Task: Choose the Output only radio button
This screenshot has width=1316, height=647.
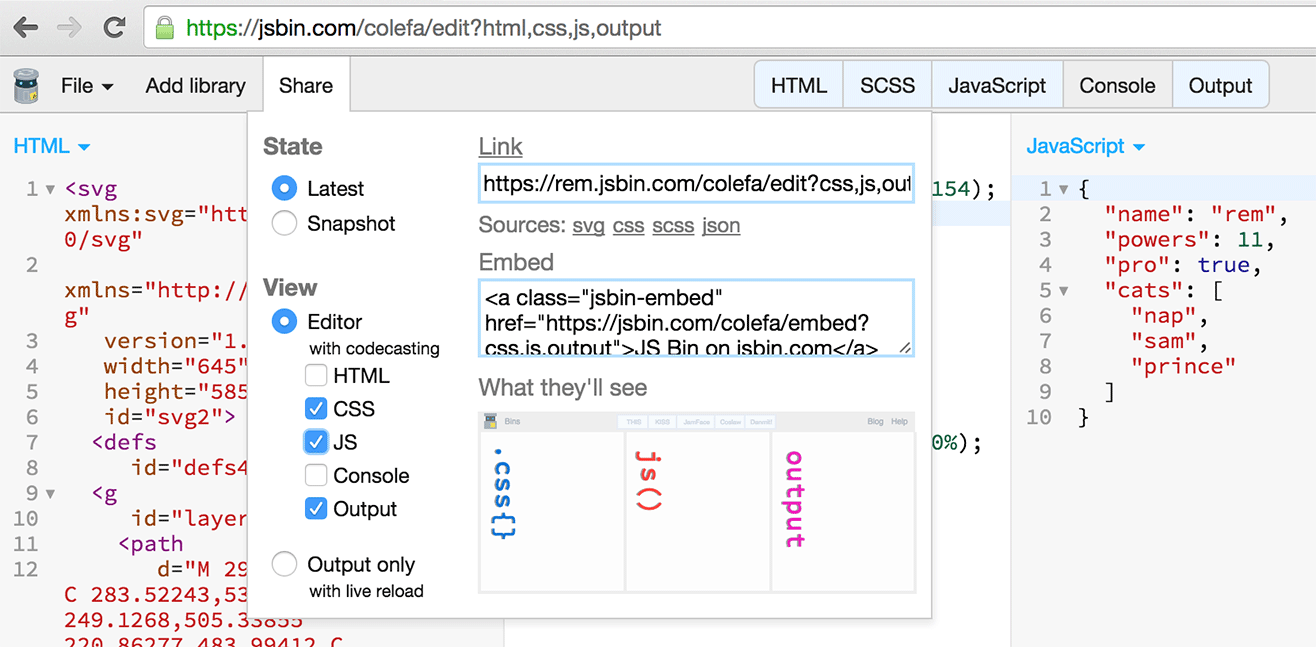Action: (284, 564)
